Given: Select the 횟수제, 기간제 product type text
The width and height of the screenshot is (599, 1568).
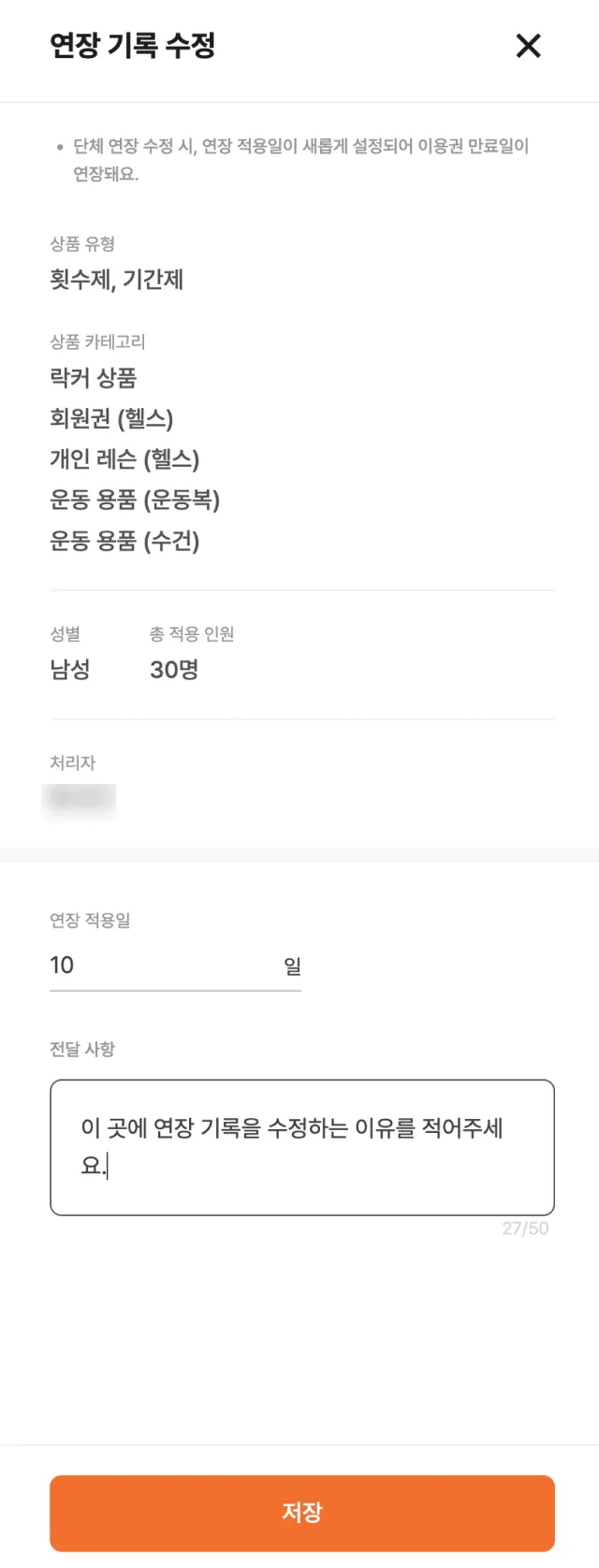Looking at the screenshot, I should click(117, 280).
